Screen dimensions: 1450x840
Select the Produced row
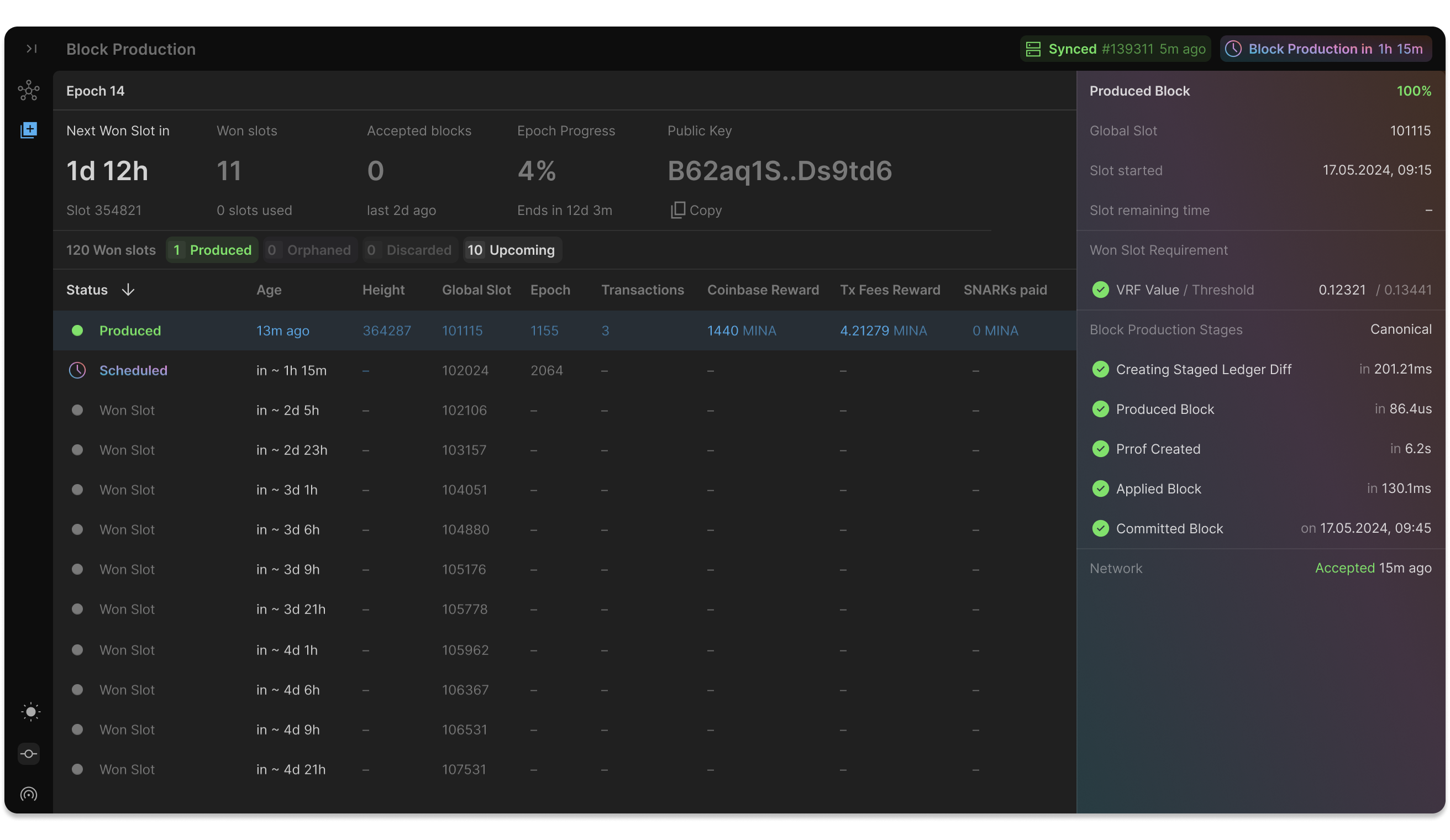click(564, 330)
